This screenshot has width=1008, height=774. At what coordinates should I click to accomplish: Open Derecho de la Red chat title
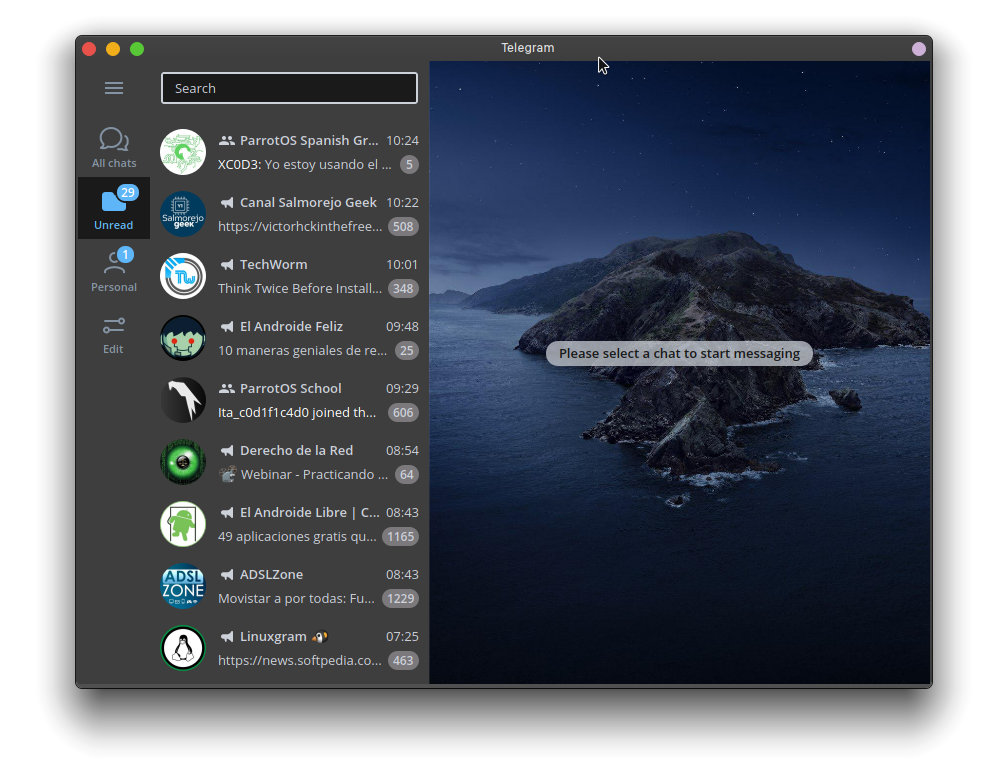coord(296,451)
